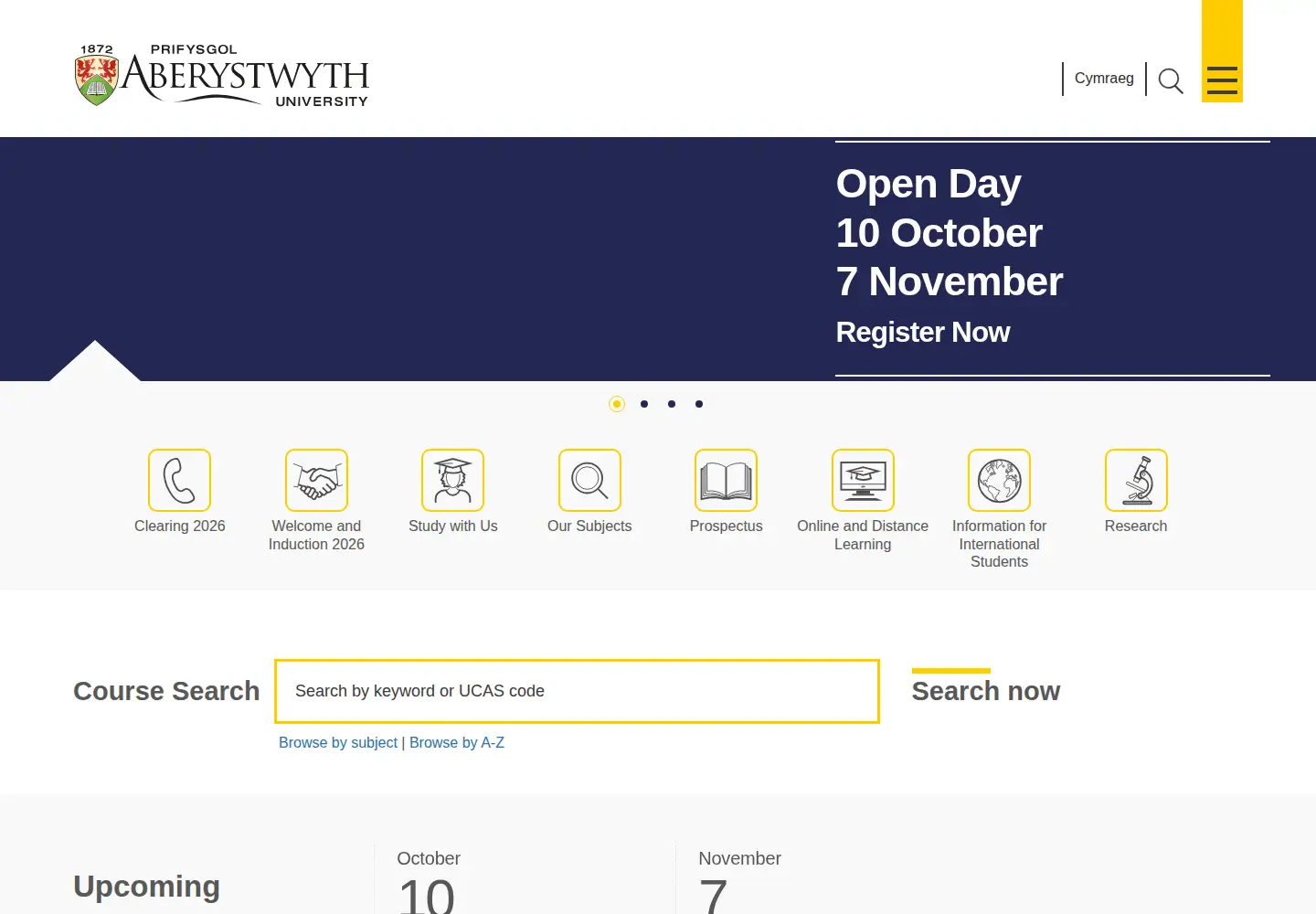Click the Course Search heading
Image resolution: width=1316 pixels, height=914 pixels.
[x=166, y=691]
